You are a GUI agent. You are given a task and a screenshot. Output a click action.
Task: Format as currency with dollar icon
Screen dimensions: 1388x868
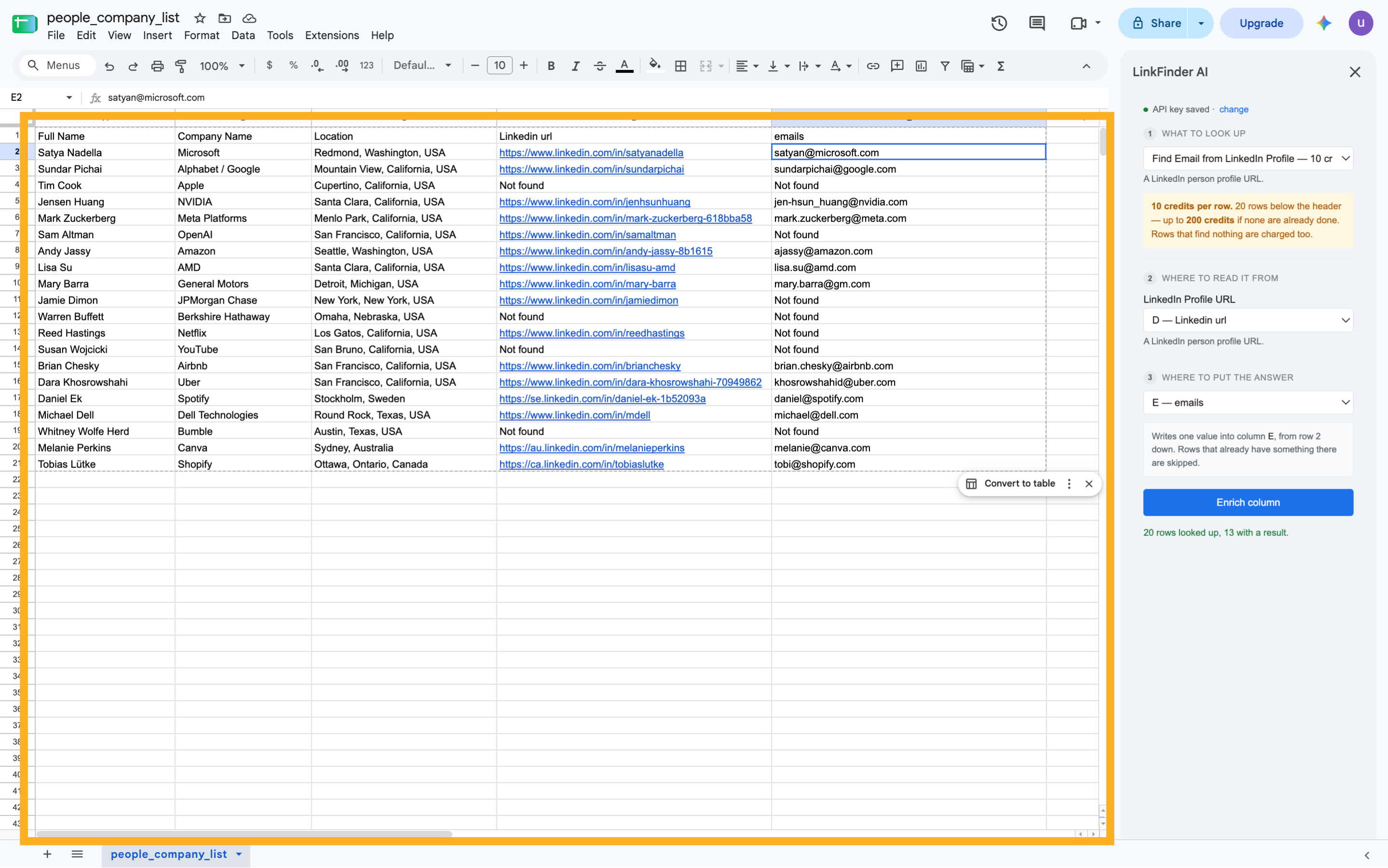[x=269, y=66]
